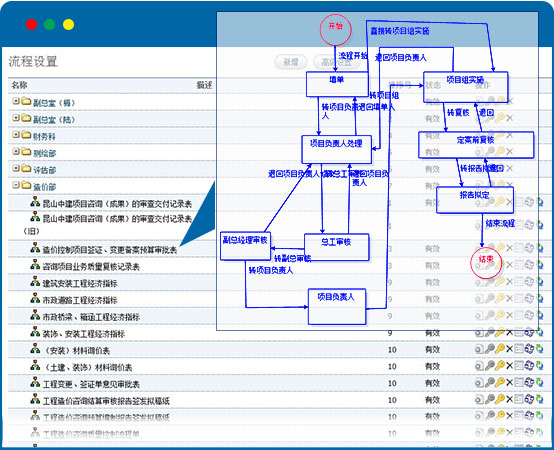The image size is (554, 450).
Task: Click green refresh icon in 工程变更、签证单意见审批表 row
Action: pyautogui.click(x=540, y=383)
